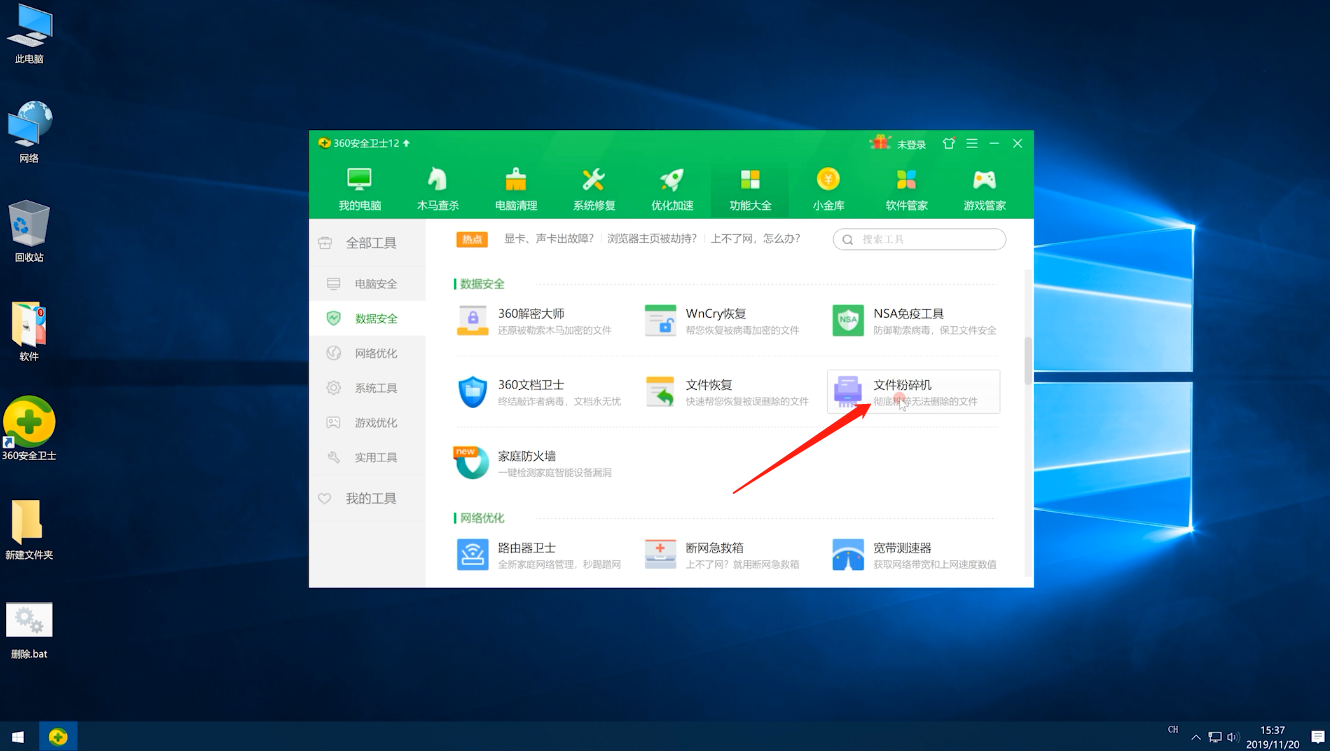Click 360 taskbar app button
This screenshot has height=751, width=1330.
click(58, 737)
